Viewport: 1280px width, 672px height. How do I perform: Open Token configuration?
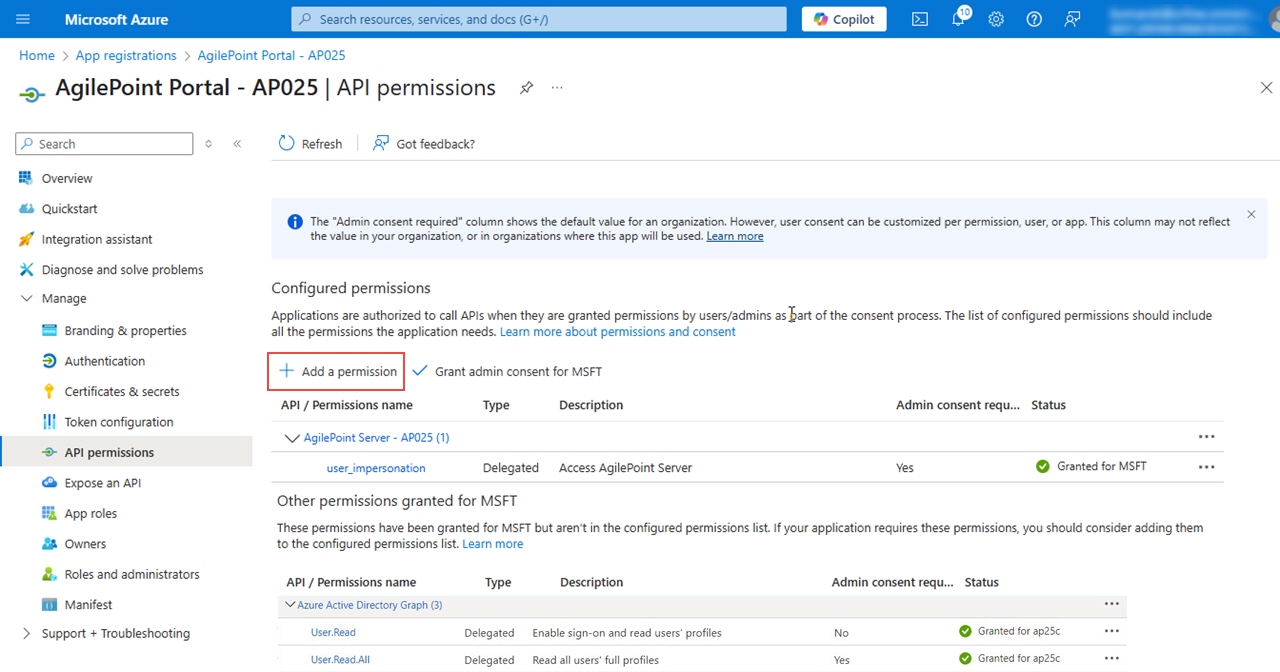[119, 422]
